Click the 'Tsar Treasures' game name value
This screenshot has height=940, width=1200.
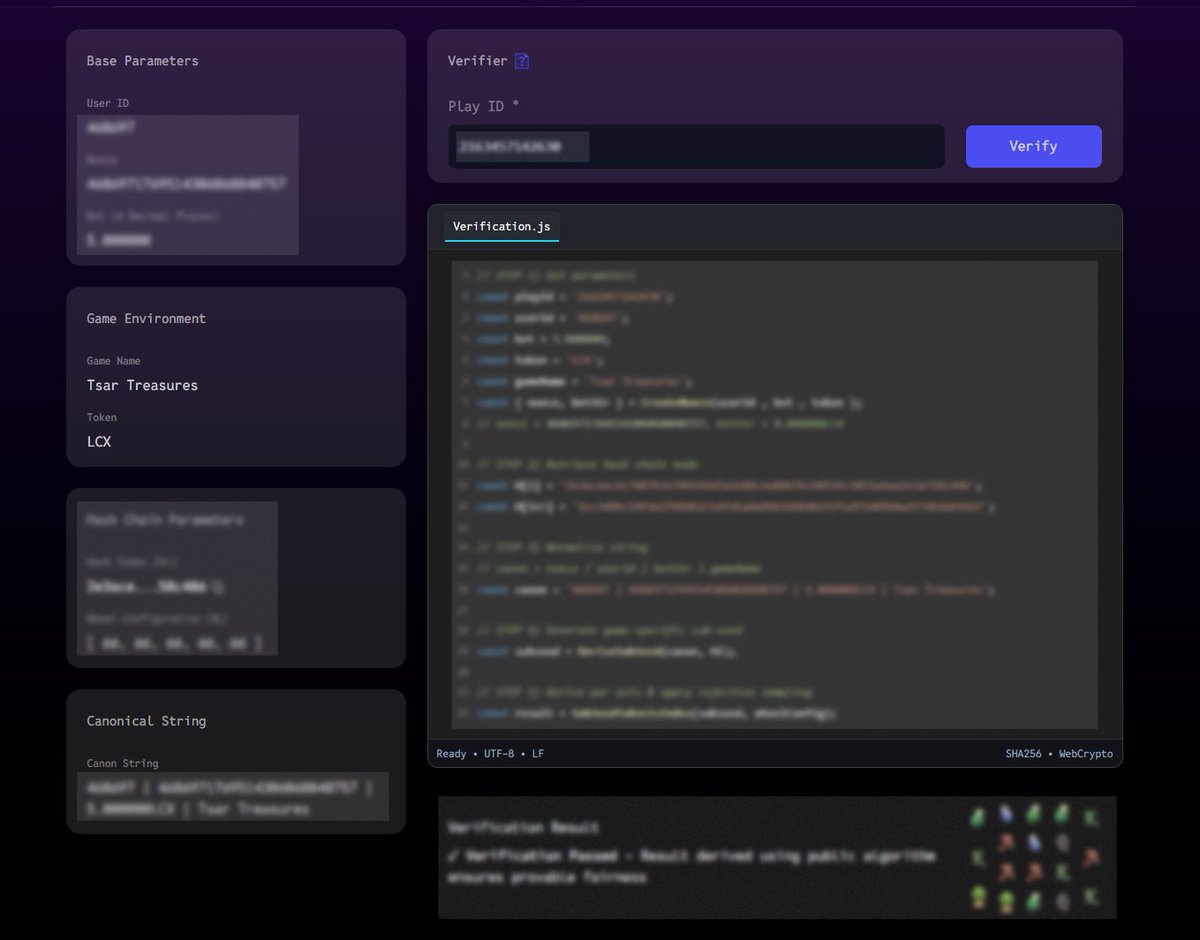pyautogui.click(x=142, y=385)
